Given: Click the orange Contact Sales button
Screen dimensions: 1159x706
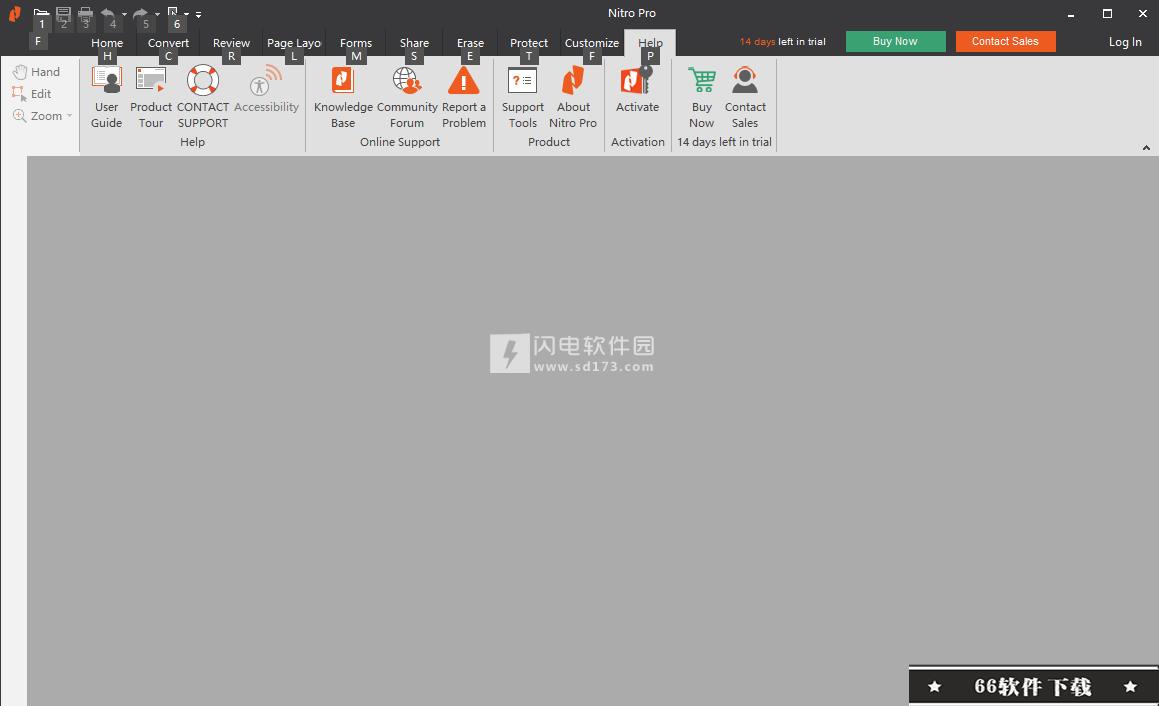Looking at the screenshot, I should (1005, 41).
